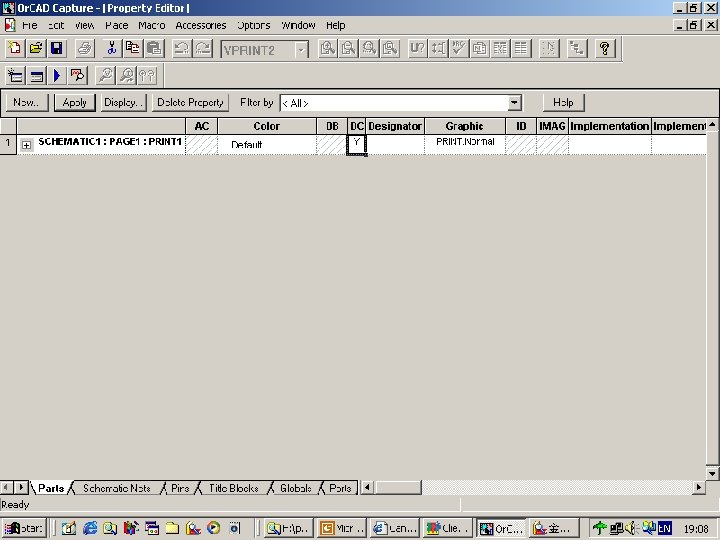The width and height of the screenshot is (720, 540).
Task: Click the horizontal scrollbar right arrow
Action: coord(699,487)
